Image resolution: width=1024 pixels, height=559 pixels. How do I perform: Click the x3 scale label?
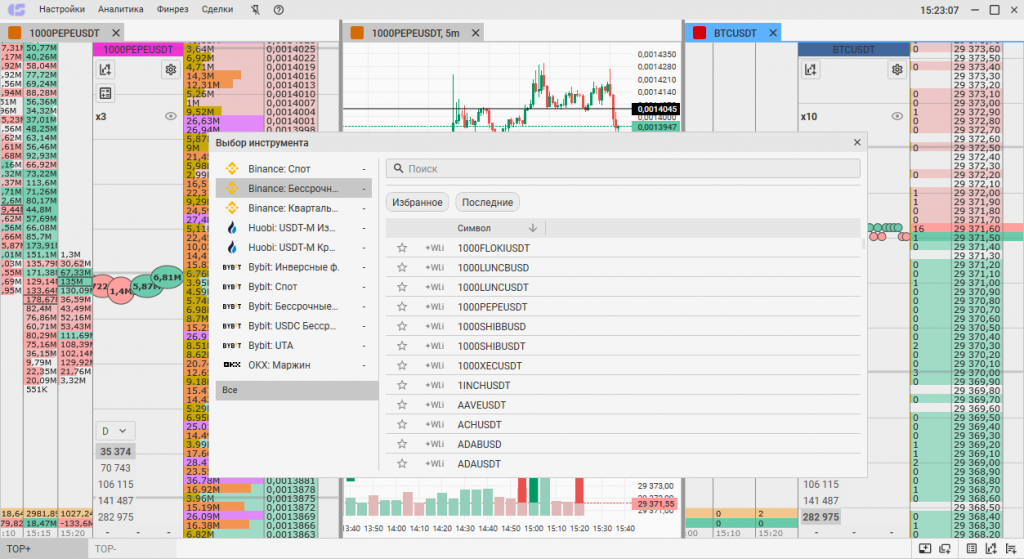[x=101, y=116]
